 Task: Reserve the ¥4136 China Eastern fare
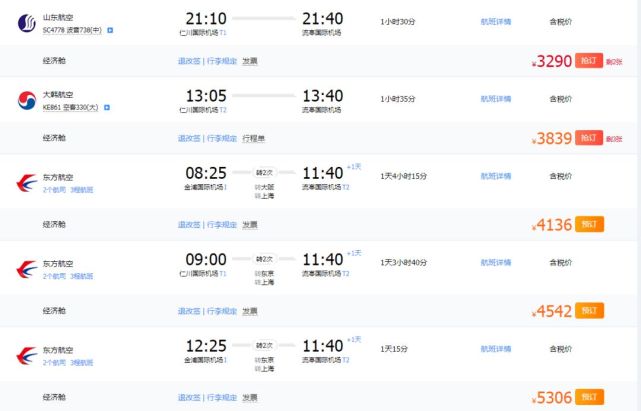[x=589, y=224]
